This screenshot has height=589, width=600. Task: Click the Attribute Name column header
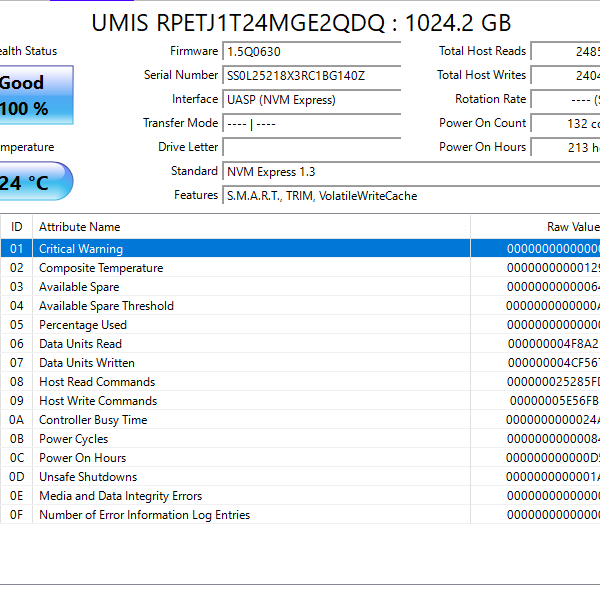click(251, 227)
